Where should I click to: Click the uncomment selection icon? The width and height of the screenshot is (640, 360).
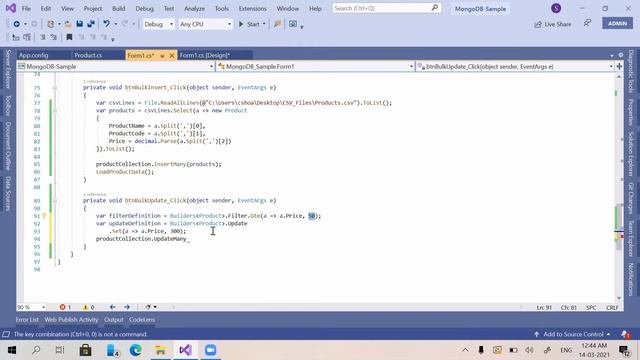tap(53, 37)
